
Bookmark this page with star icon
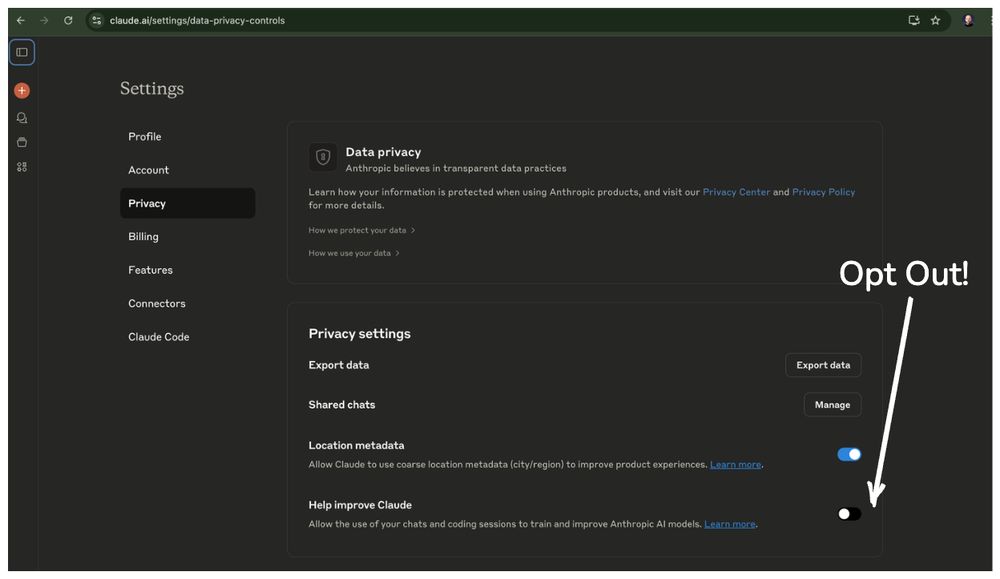pos(935,20)
